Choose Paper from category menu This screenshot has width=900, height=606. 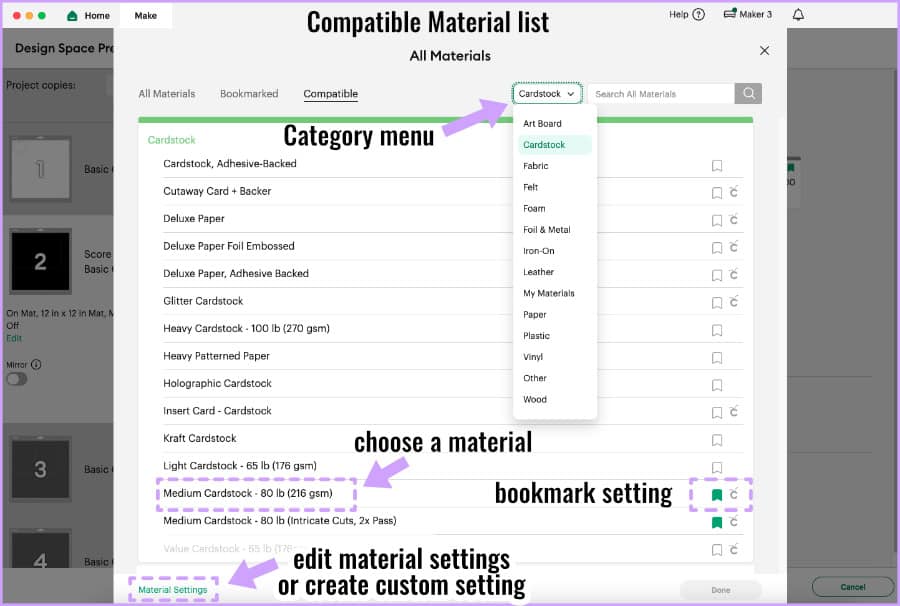[534, 314]
